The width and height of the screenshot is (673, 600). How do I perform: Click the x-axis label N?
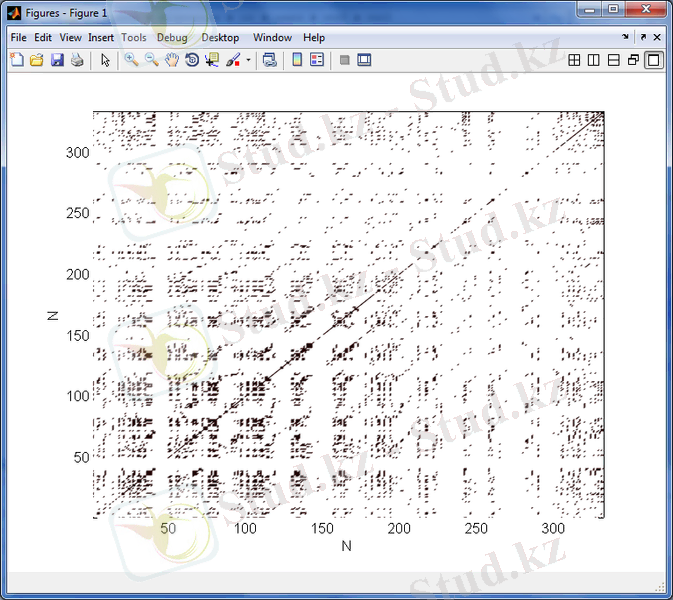pos(346,546)
